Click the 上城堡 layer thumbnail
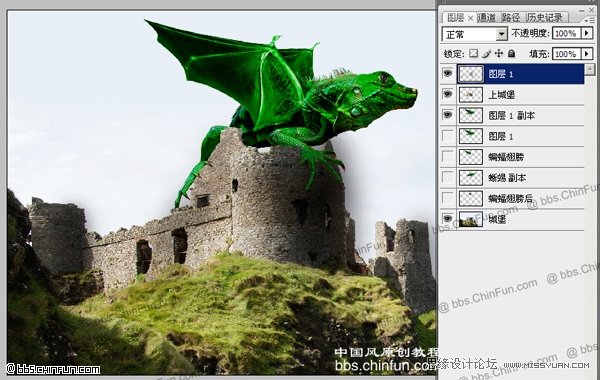Image resolution: width=600 pixels, height=380 pixels. pyautogui.click(x=471, y=95)
